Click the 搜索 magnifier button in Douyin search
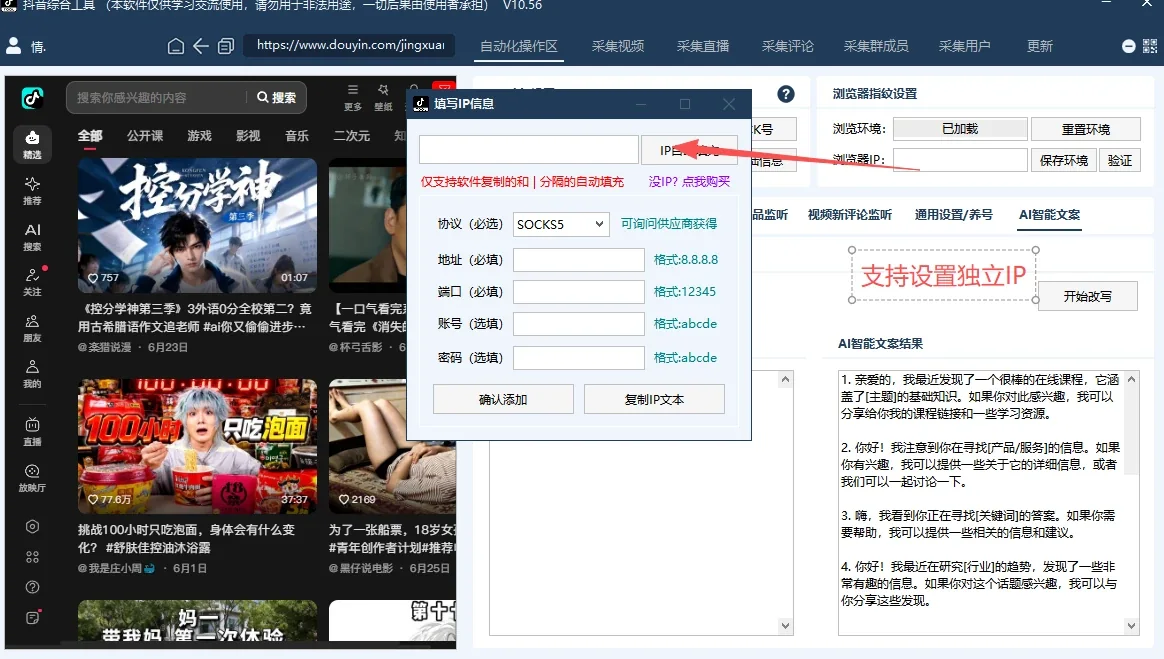 (276, 97)
